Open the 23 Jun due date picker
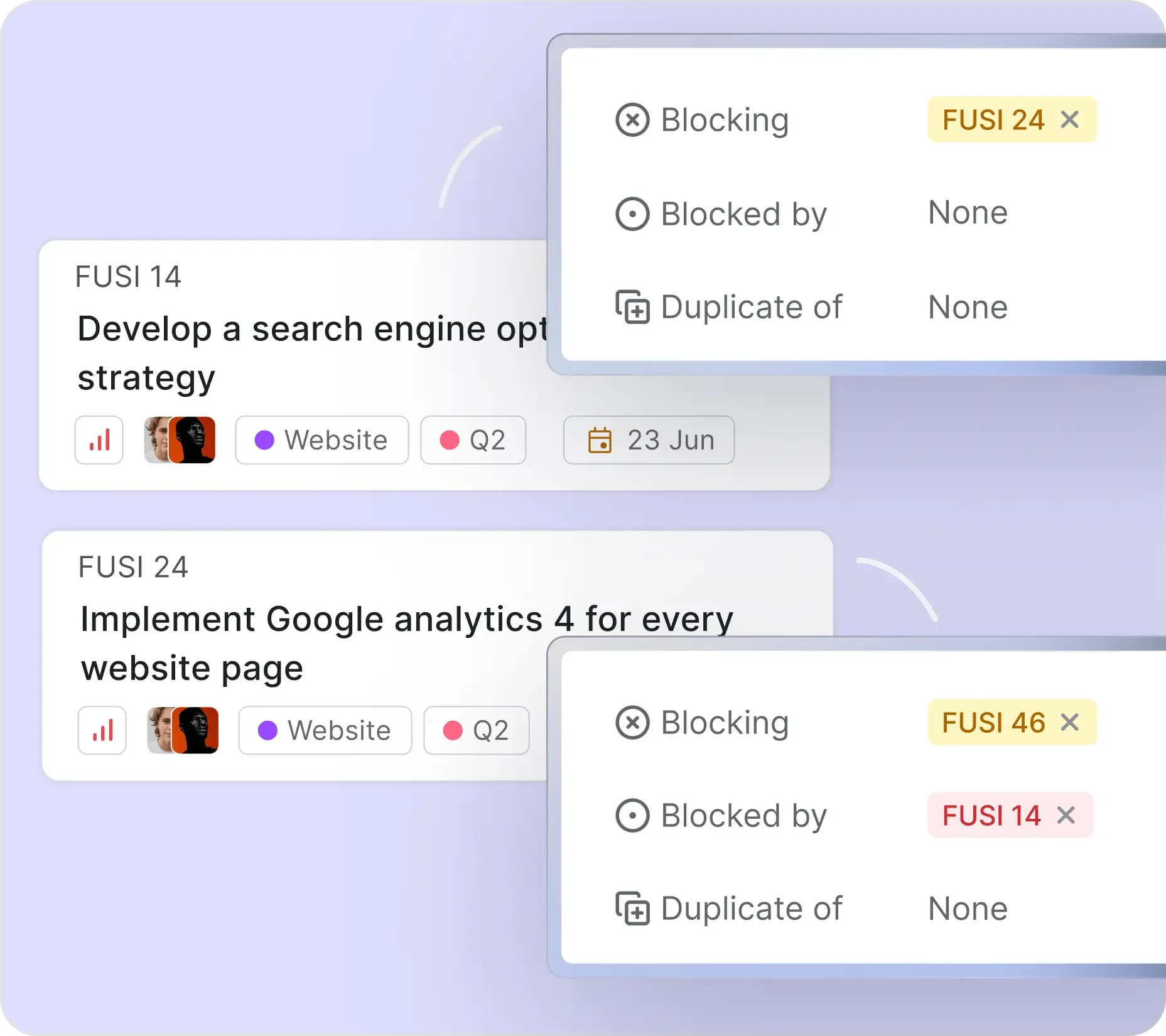The width and height of the screenshot is (1166, 1036). [x=649, y=440]
